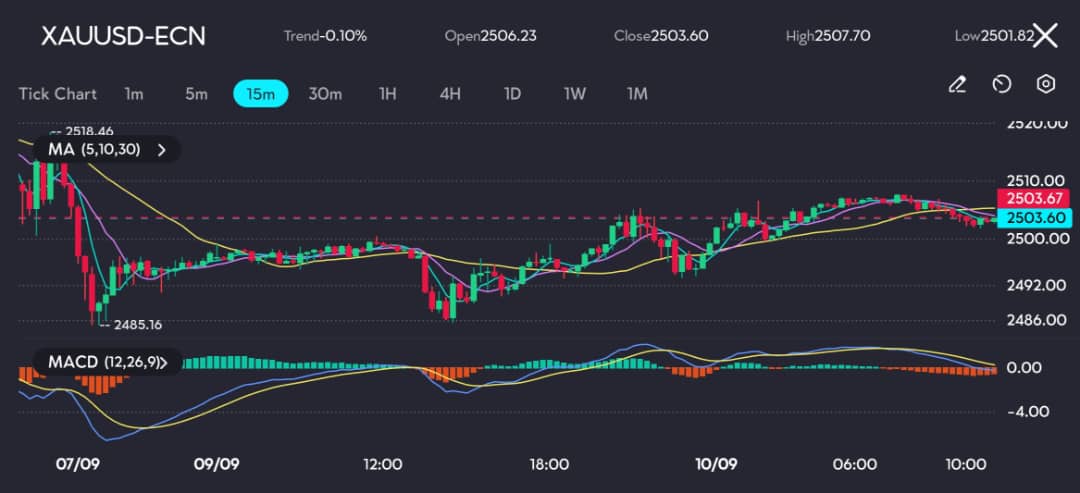This screenshot has width=1080, height=493.
Task: Click the 2500.00 price axis label
Action: (1037, 239)
